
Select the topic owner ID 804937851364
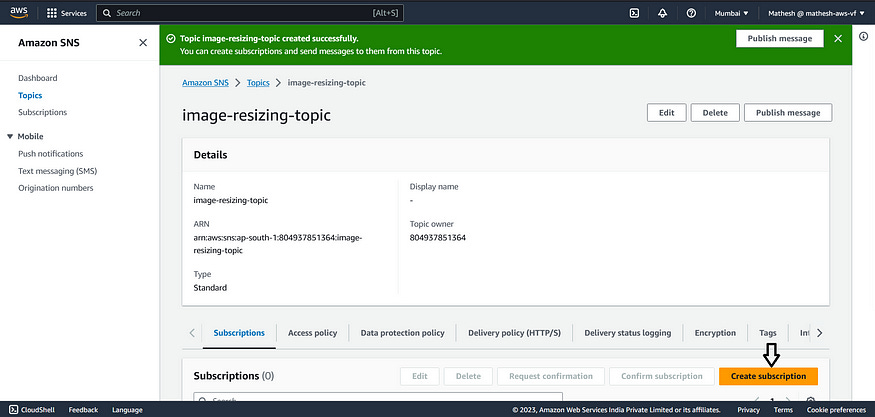[438, 237]
